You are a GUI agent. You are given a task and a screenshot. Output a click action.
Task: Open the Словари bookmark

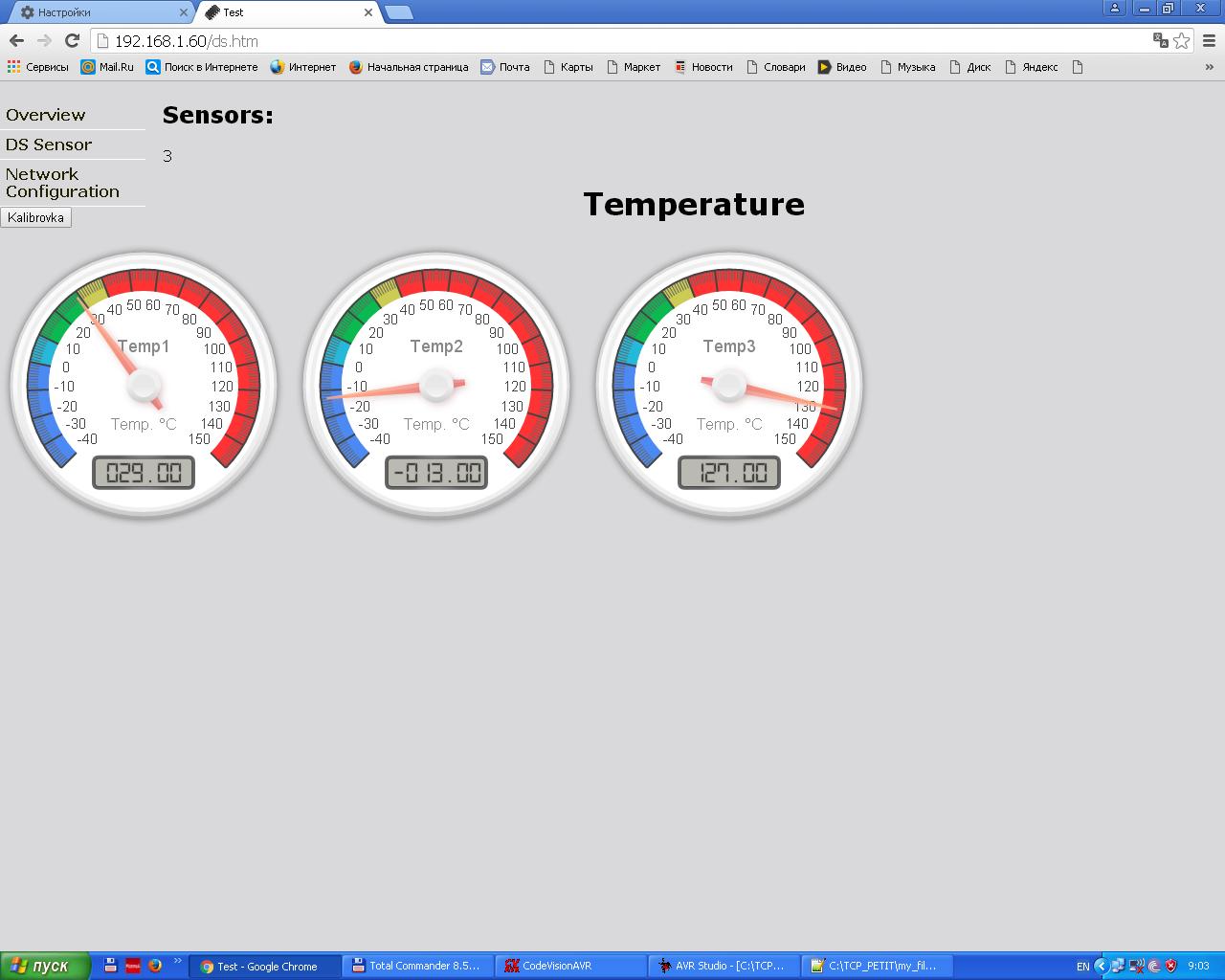pyautogui.click(x=776, y=67)
